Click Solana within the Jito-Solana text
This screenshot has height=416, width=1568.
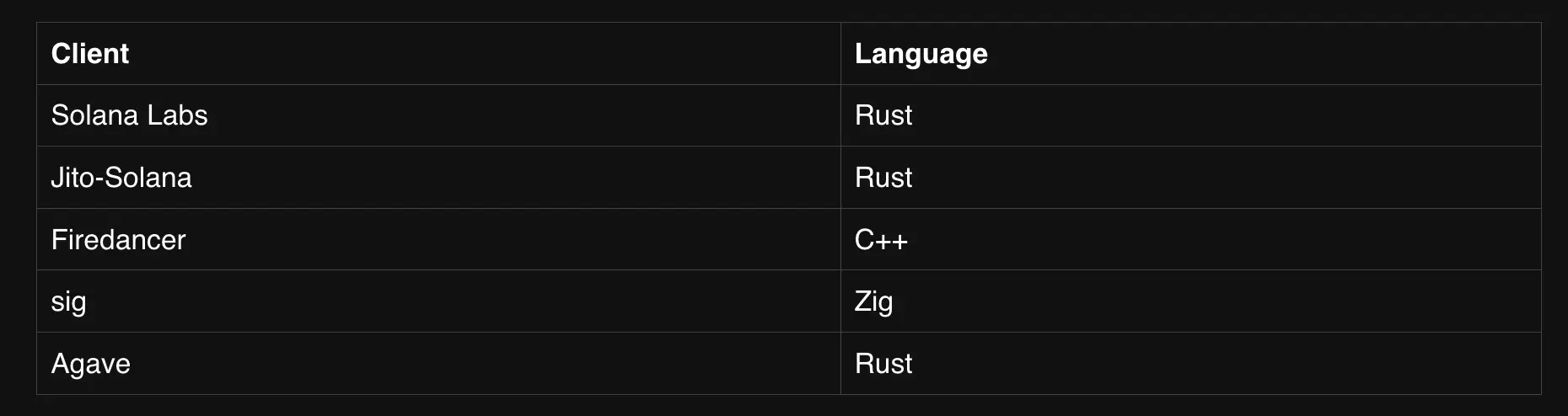tap(148, 178)
